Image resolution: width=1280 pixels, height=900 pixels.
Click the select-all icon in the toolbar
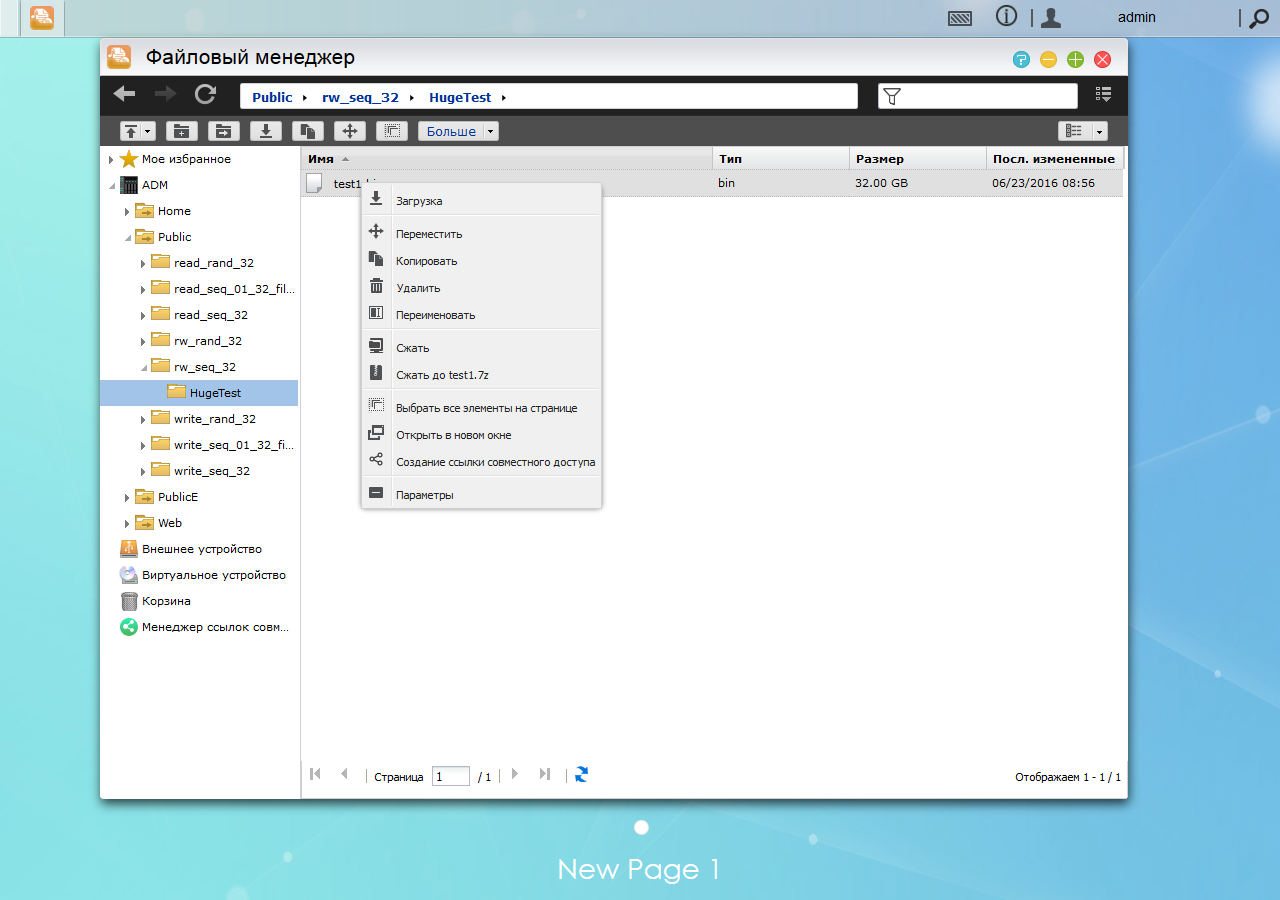(x=391, y=131)
